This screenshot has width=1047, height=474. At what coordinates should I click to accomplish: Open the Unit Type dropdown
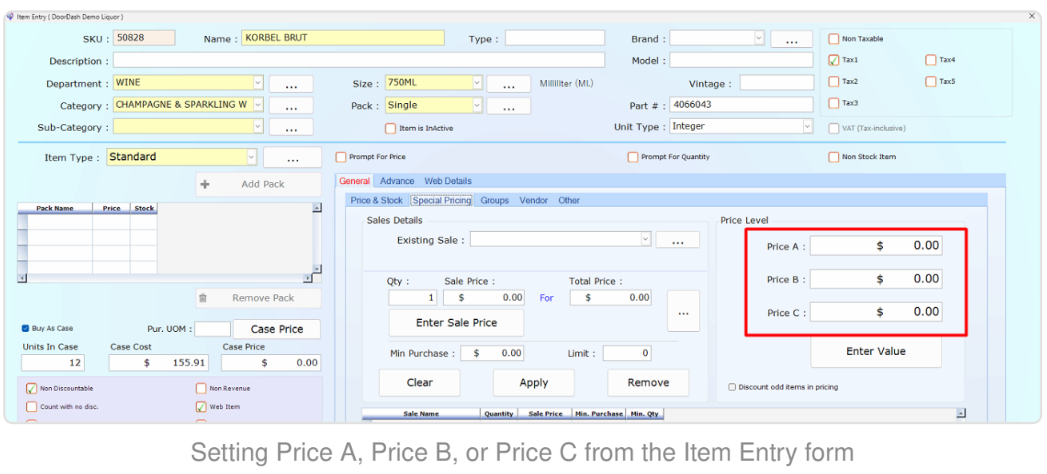point(807,126)
